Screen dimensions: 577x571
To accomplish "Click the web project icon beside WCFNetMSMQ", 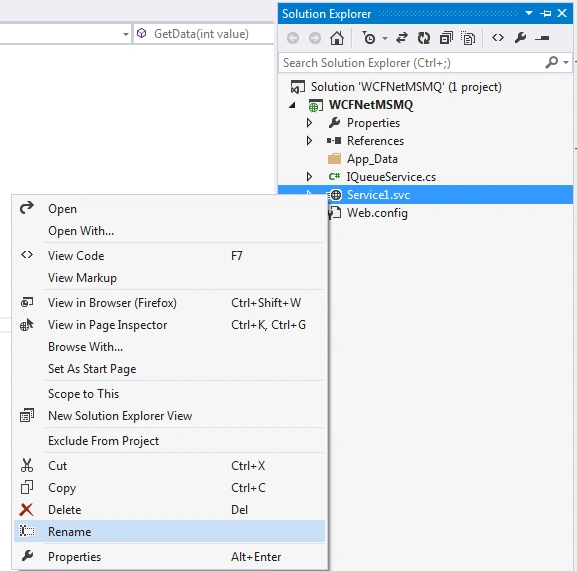I will click(x=315, y=106).
